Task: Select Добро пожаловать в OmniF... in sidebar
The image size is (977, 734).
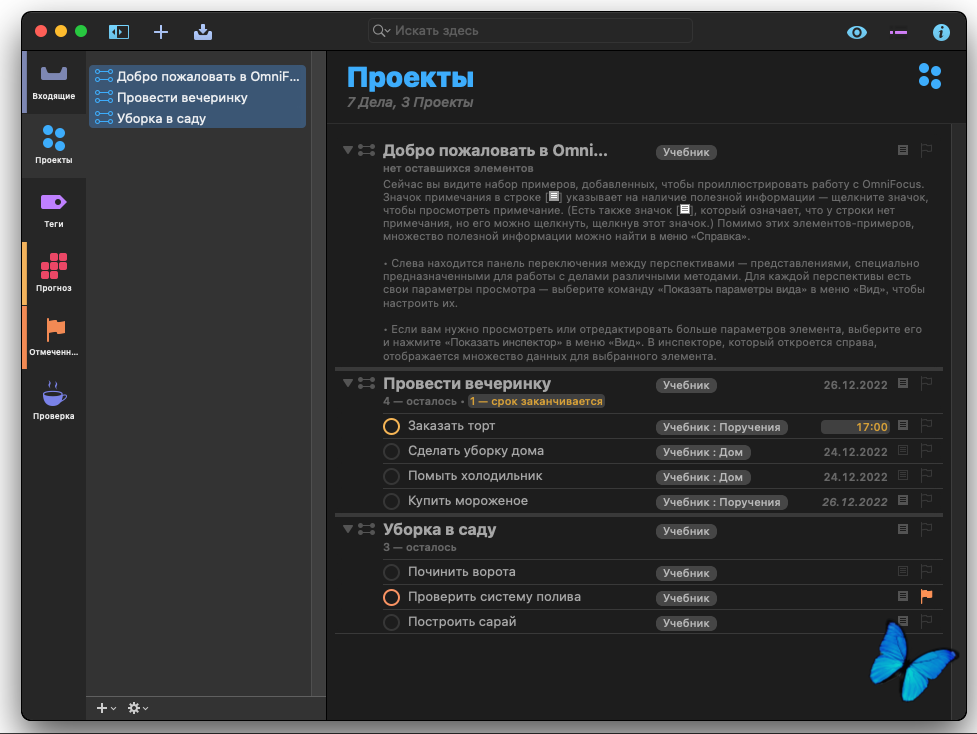Action: coord(198,76)
